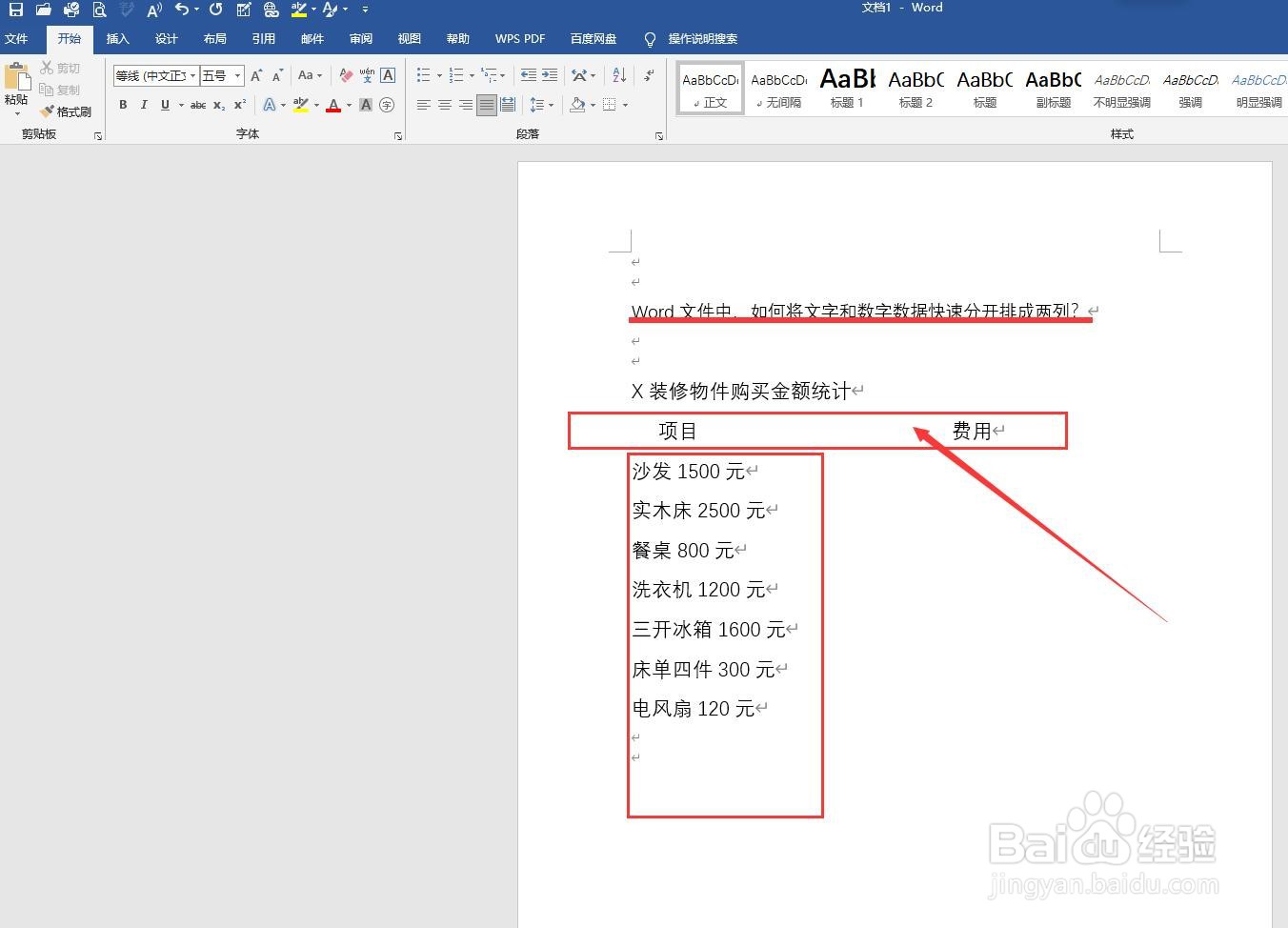Click the subscript icon
The image size is (1288, 928).
click(218, 105)
